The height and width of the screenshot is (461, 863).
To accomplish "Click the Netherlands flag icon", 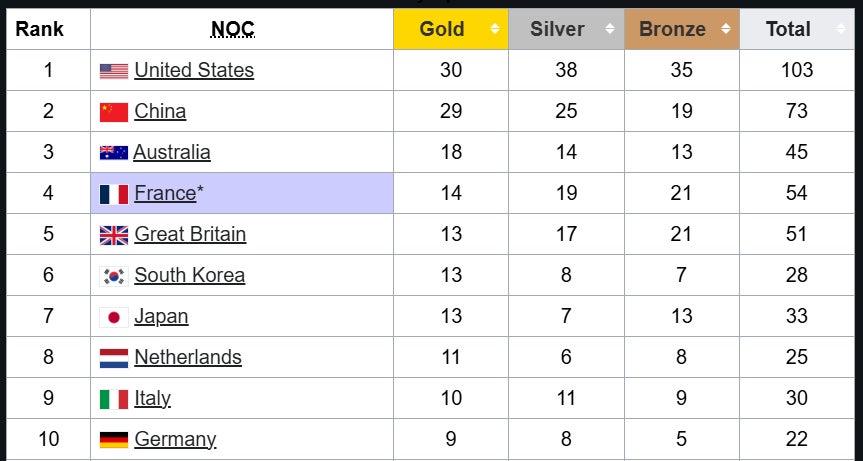I will [x=114, y=358].
